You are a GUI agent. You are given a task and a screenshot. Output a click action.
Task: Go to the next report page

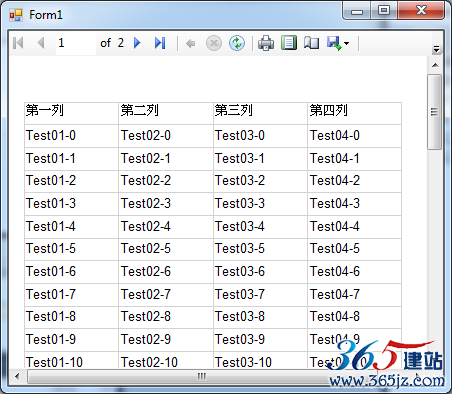137,43
